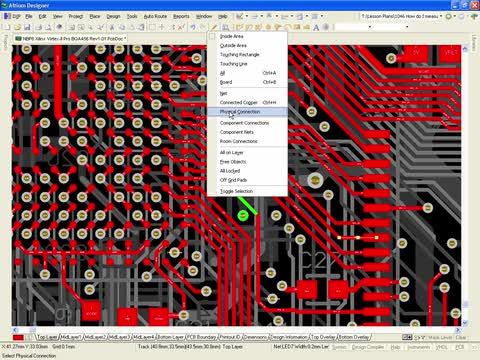480x360 pixels.
Task: Switch to the Bottom Overlay tab
Action: 354,337
